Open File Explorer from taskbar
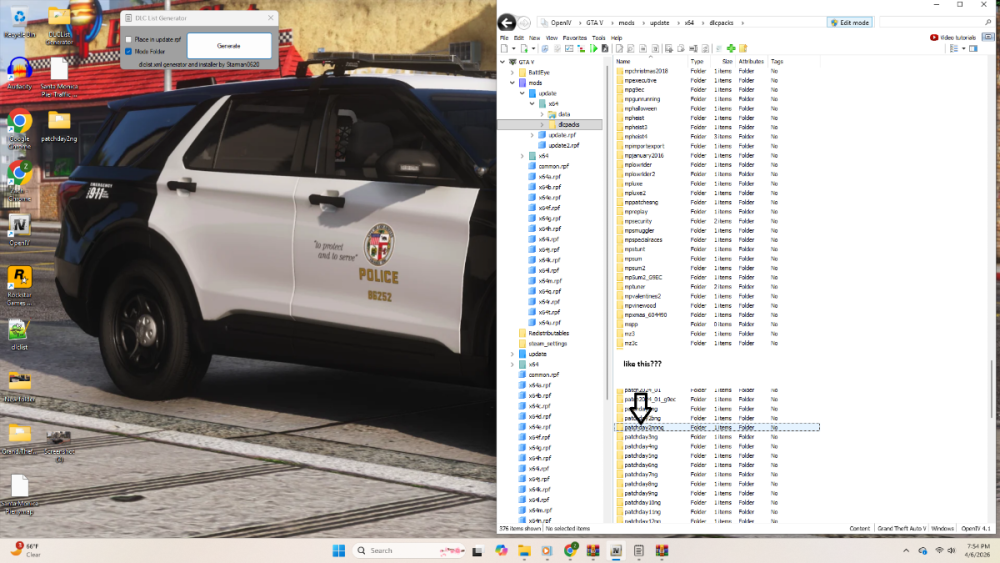The height and width of the screenshot is (563, 1000). click(x=524, y=551)
